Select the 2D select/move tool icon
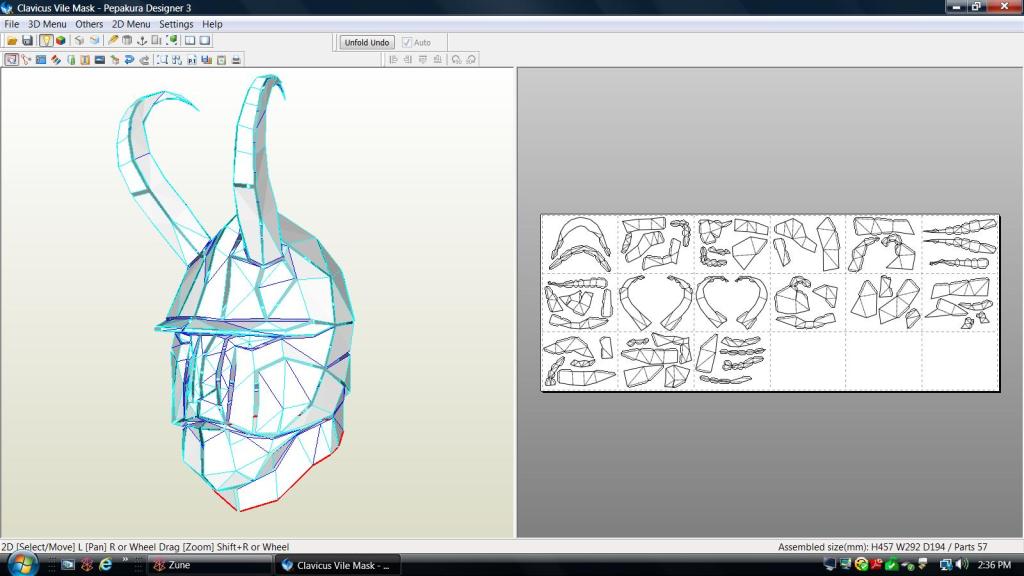 [x=11, y=59]
